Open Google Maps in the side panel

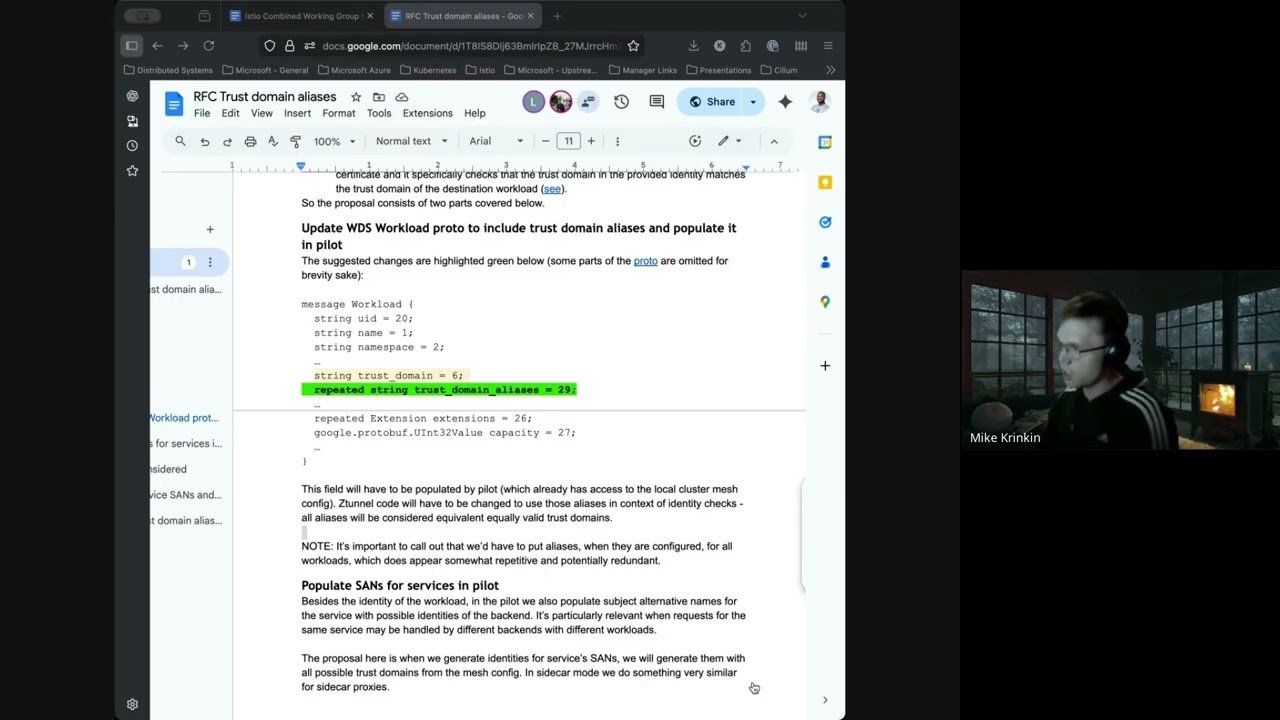tap(825, 302)
